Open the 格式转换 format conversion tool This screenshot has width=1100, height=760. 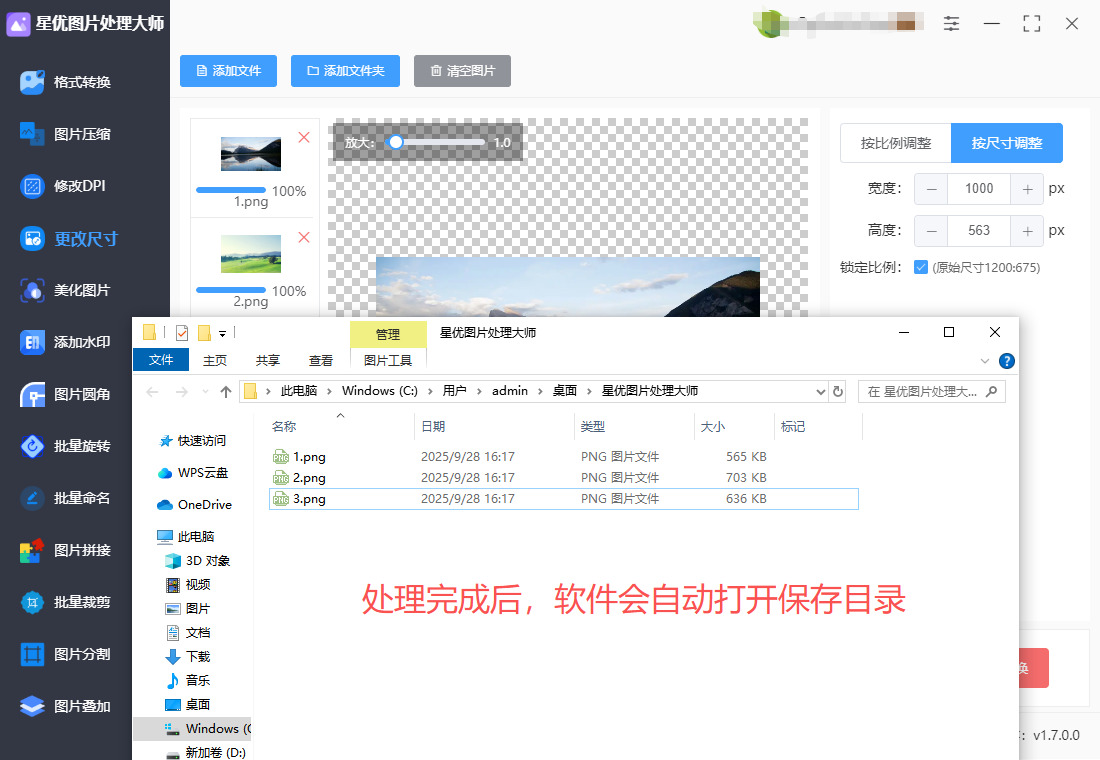(65, 82)
